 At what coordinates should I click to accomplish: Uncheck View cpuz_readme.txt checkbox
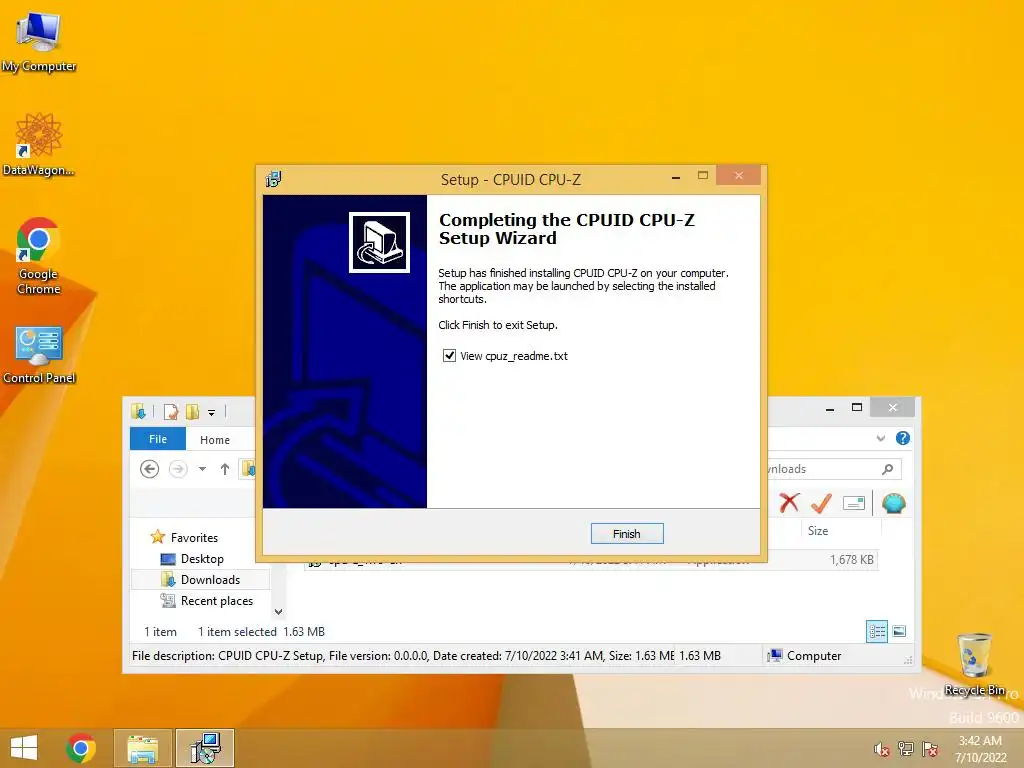point(449,356)
